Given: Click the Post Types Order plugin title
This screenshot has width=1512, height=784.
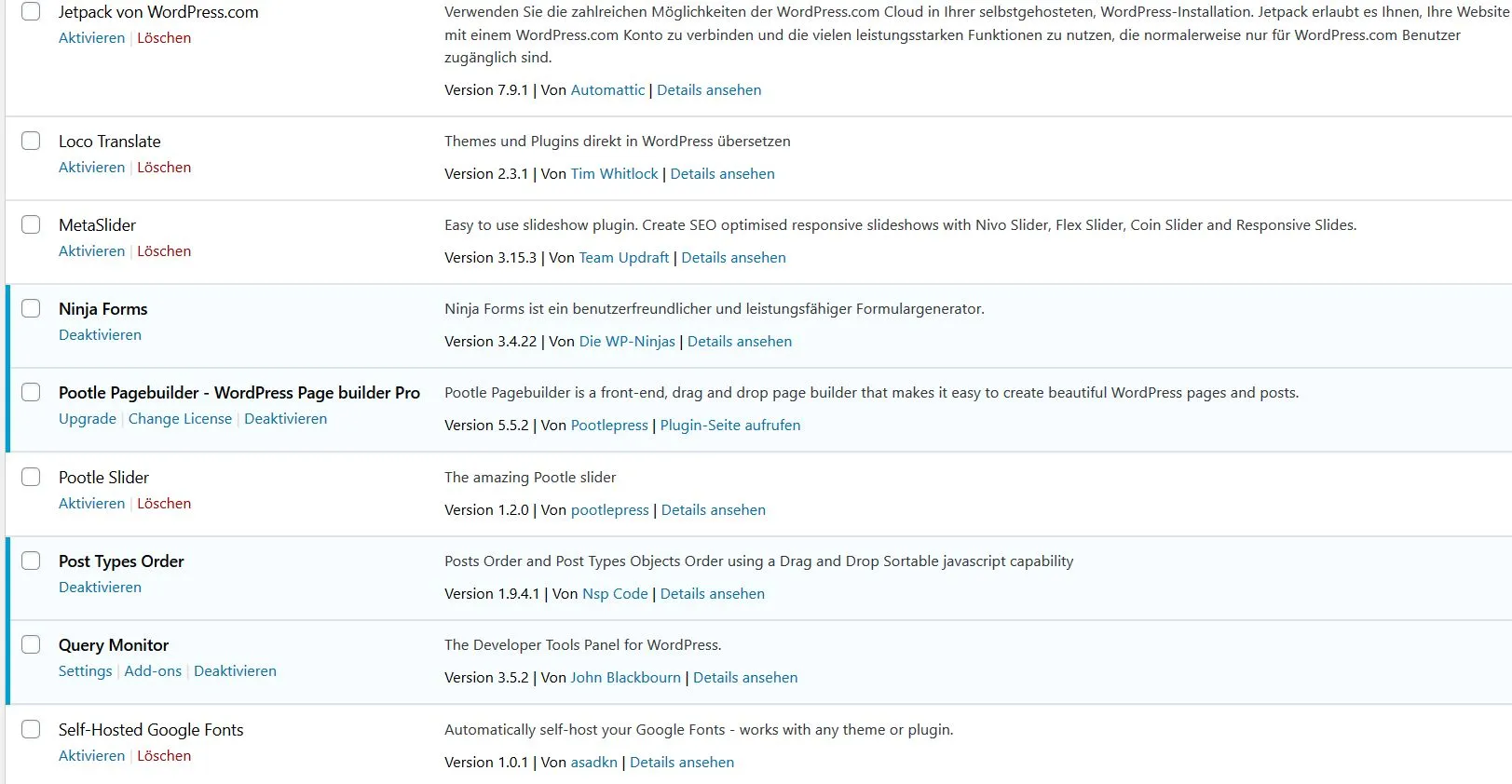Looking at the screenshot, I should (x=121, y=561).
